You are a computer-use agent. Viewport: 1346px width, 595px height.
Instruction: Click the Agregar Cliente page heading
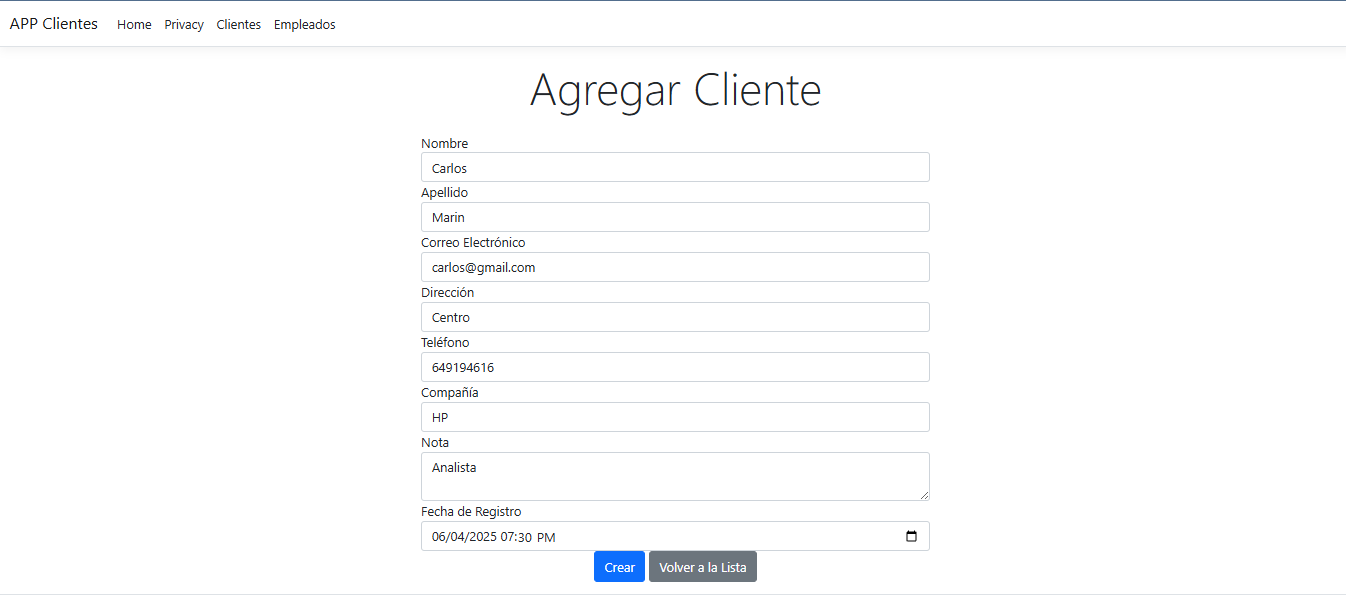(675, 89)
